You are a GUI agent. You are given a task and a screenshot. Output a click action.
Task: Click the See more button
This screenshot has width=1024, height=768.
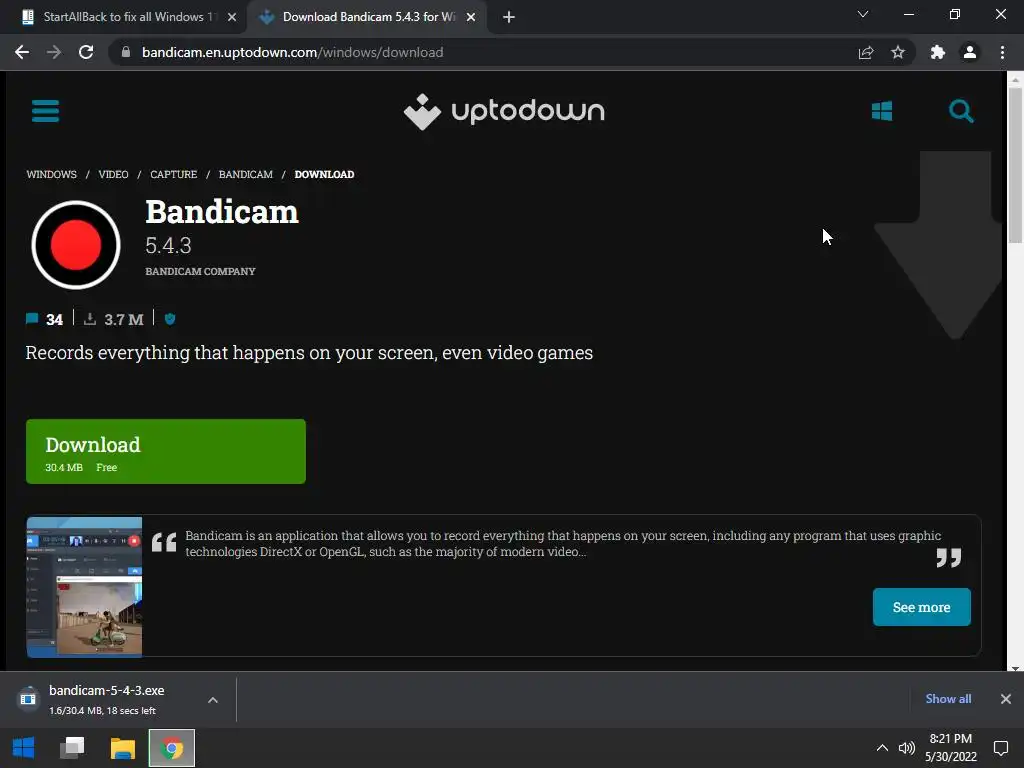(x=921, y=607)
